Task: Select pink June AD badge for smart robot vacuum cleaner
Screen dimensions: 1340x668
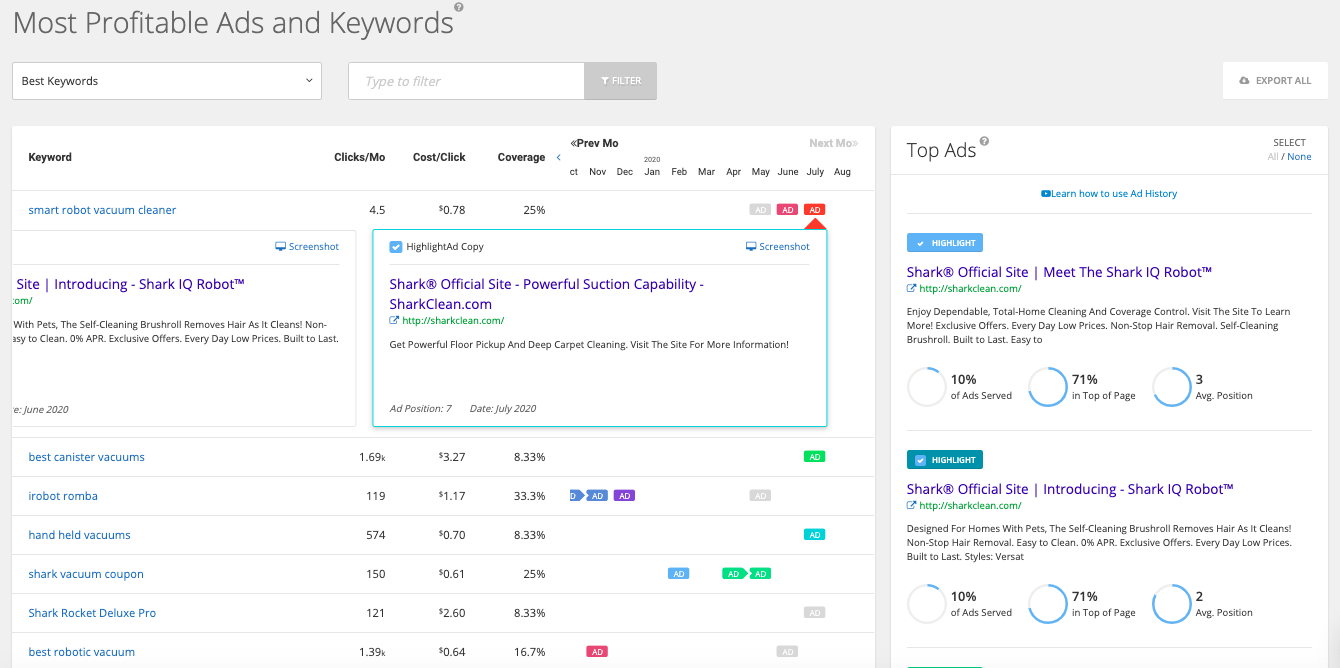Action: point(788,210)
